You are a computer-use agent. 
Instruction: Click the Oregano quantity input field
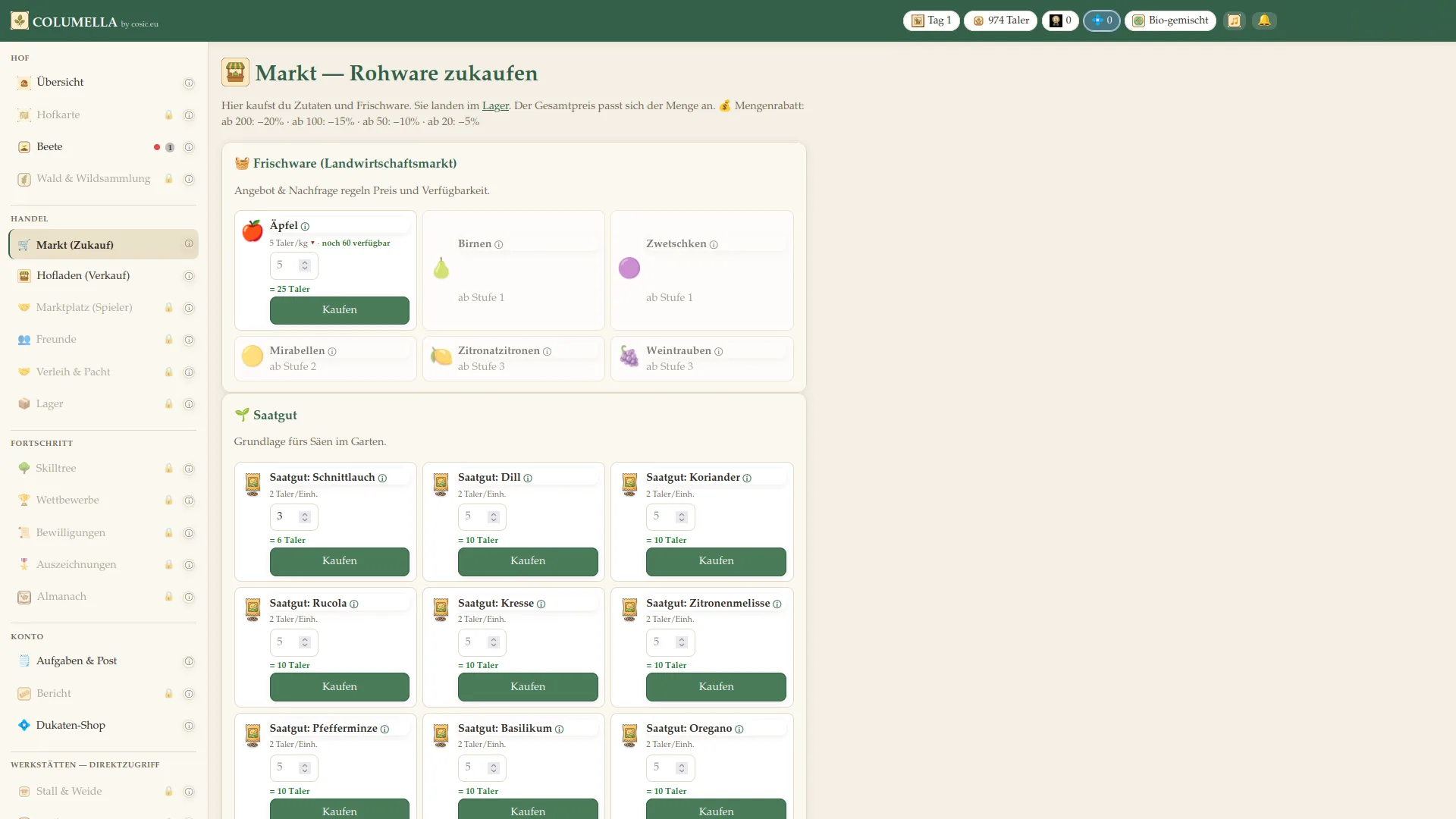coord(670,768)
